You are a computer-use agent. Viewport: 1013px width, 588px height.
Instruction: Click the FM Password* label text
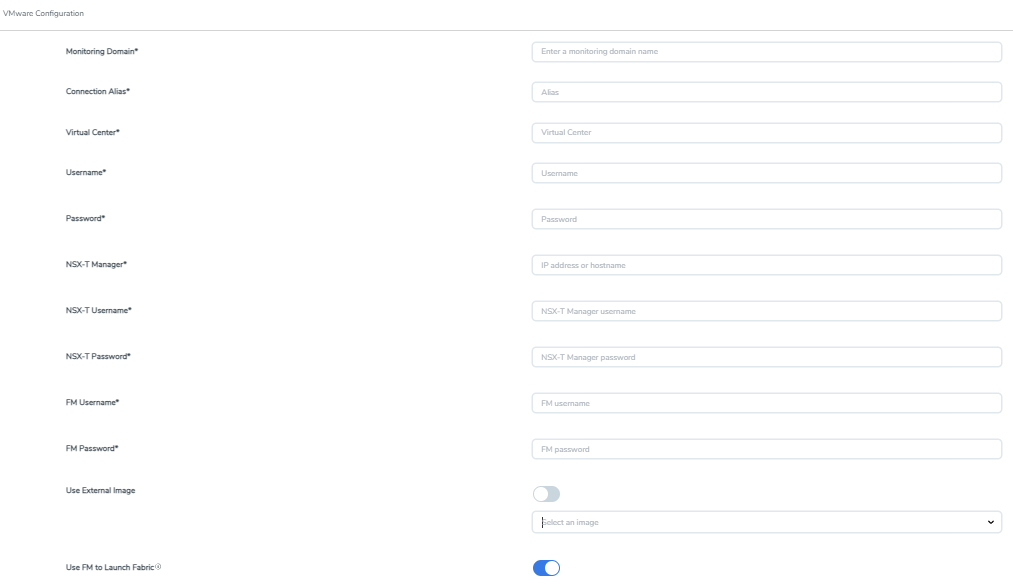click(x=92, y=448)
